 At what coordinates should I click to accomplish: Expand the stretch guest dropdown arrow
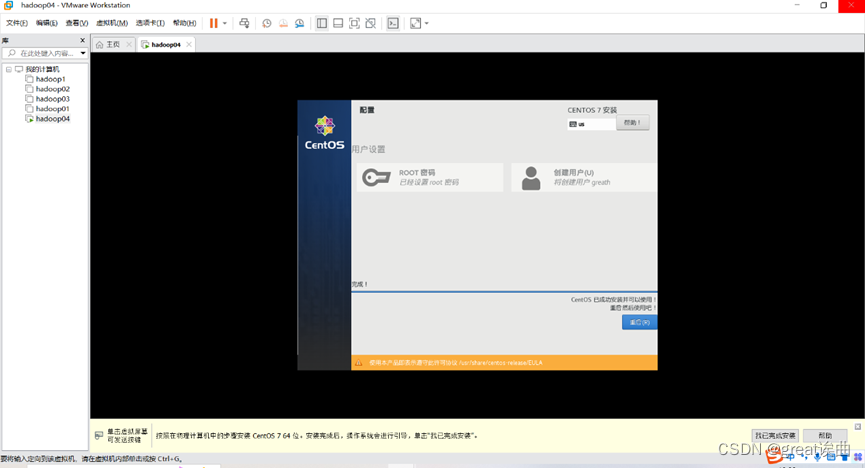(426, 23)
